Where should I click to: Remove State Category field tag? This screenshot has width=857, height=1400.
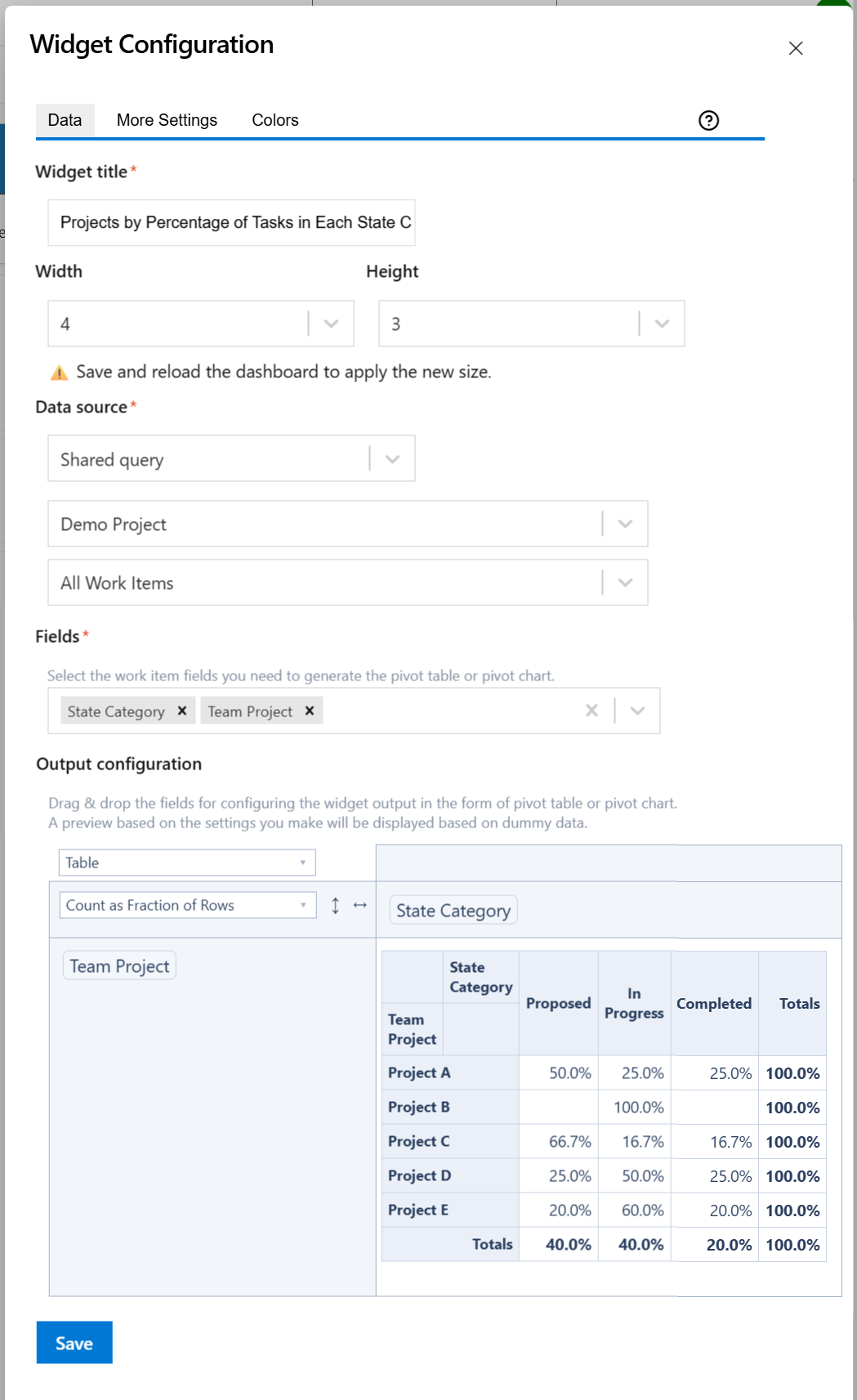[x=182, y=711]
